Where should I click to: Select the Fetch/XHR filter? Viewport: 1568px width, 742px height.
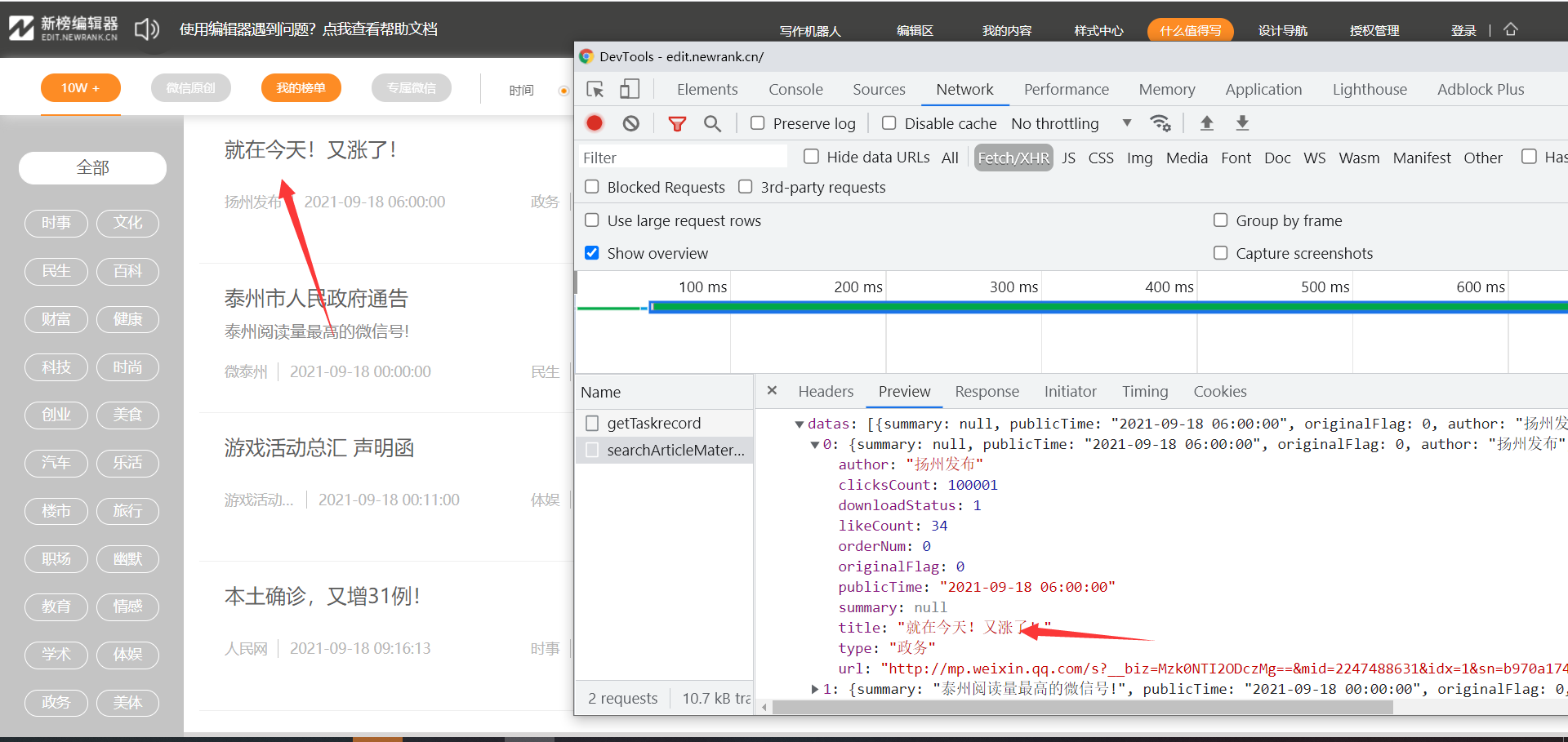tap(1013, 158)
